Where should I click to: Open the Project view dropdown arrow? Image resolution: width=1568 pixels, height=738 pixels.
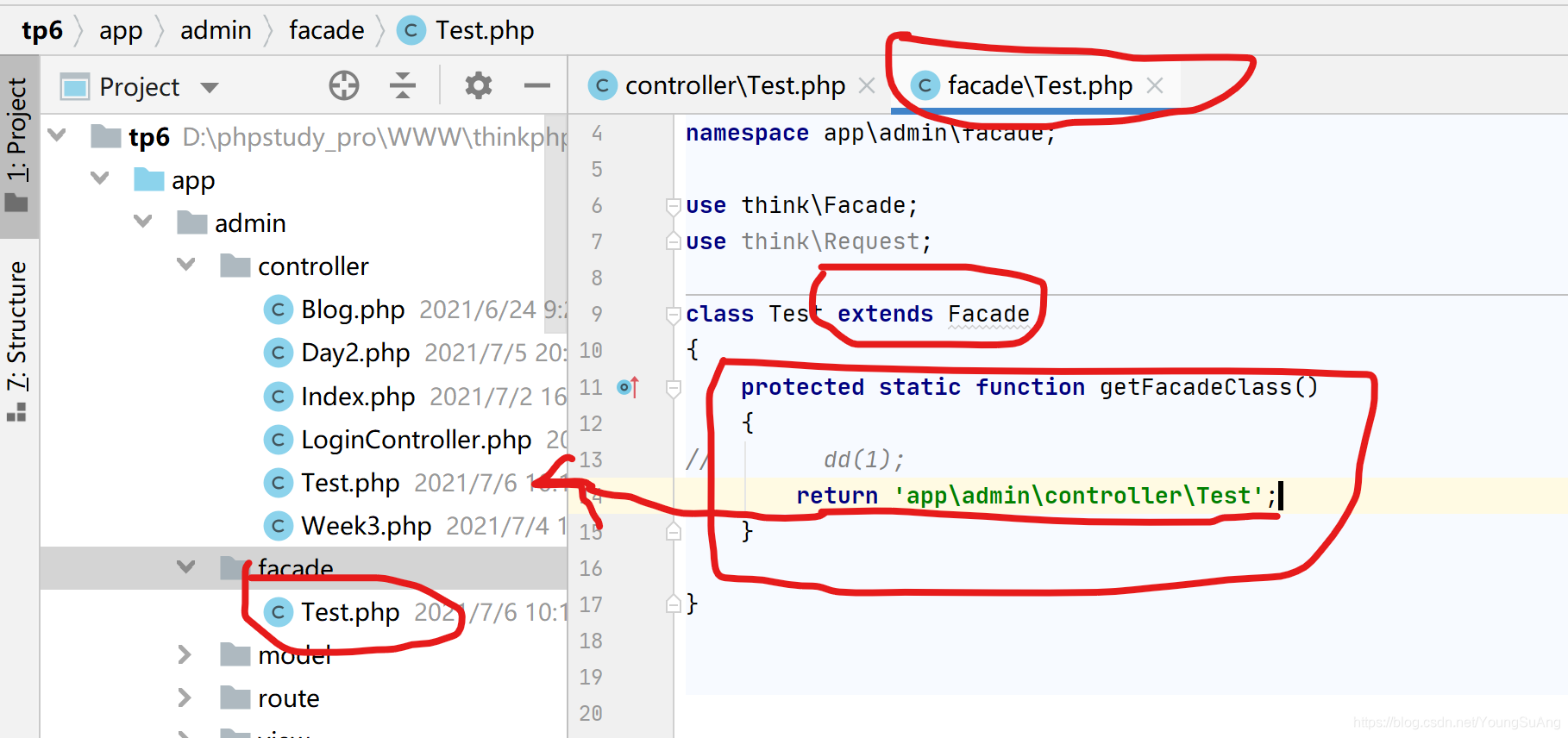click(x=209, y=87)
